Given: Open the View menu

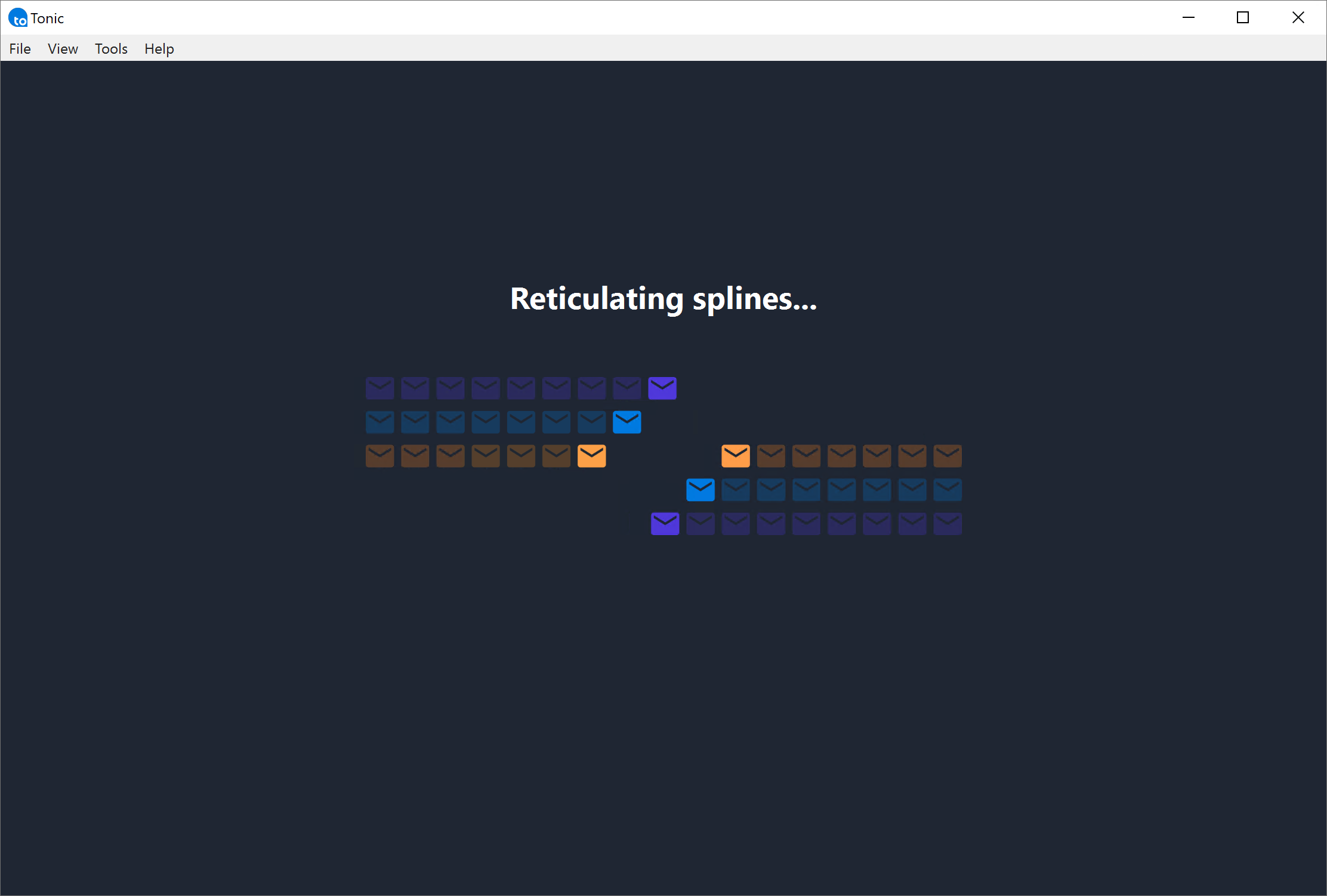Looking at the screenshot, I should [63, 49].
